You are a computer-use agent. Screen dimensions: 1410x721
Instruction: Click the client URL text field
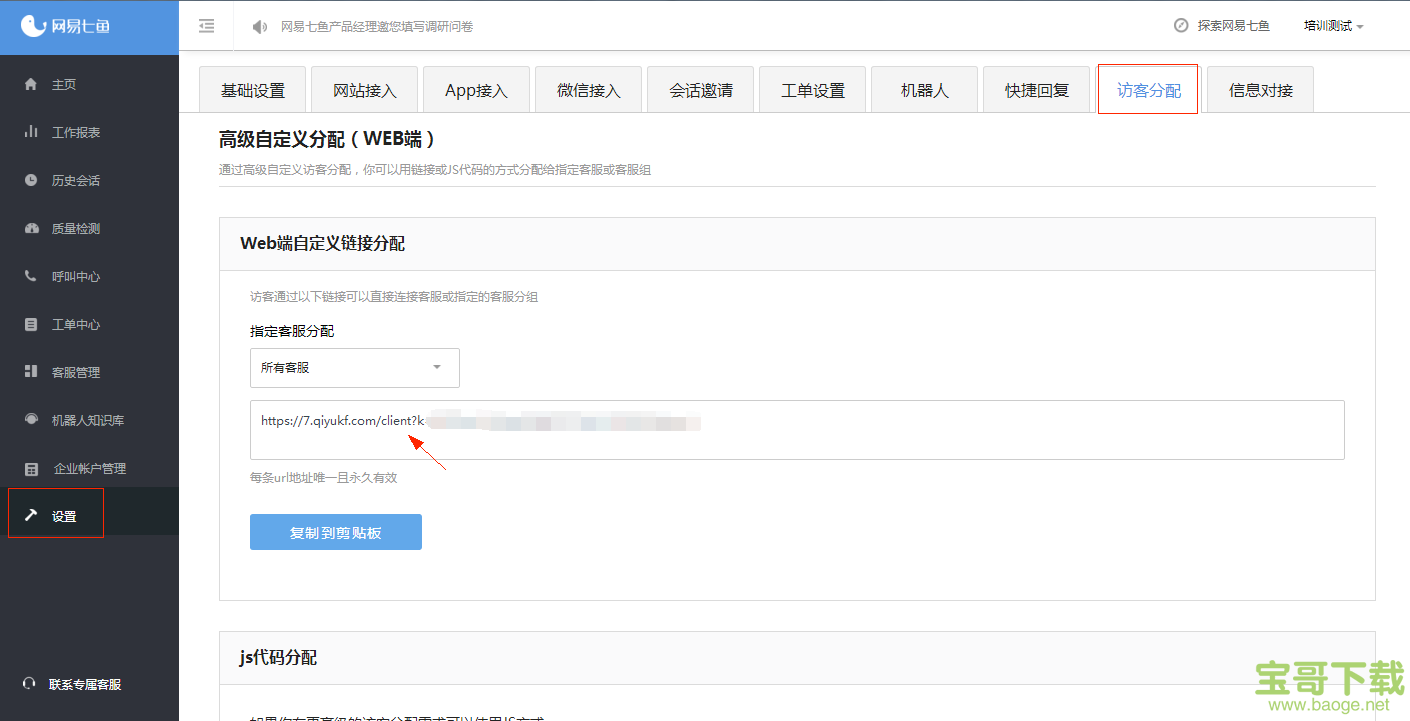click(x=797, y=430)
